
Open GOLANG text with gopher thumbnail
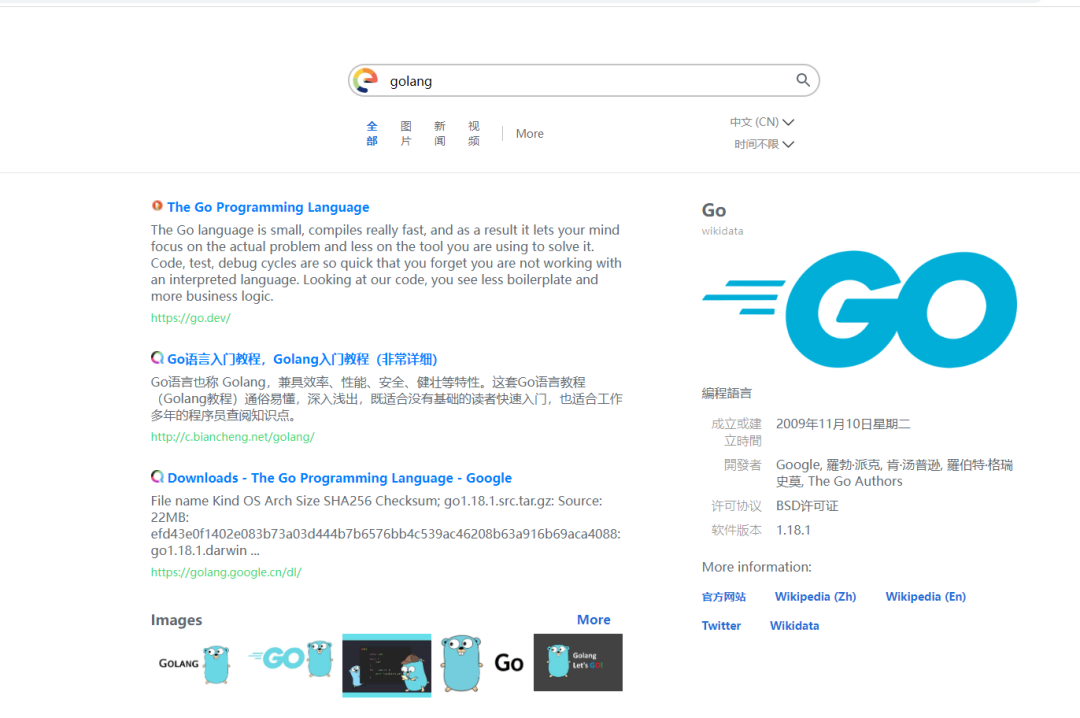pos(195,664)
